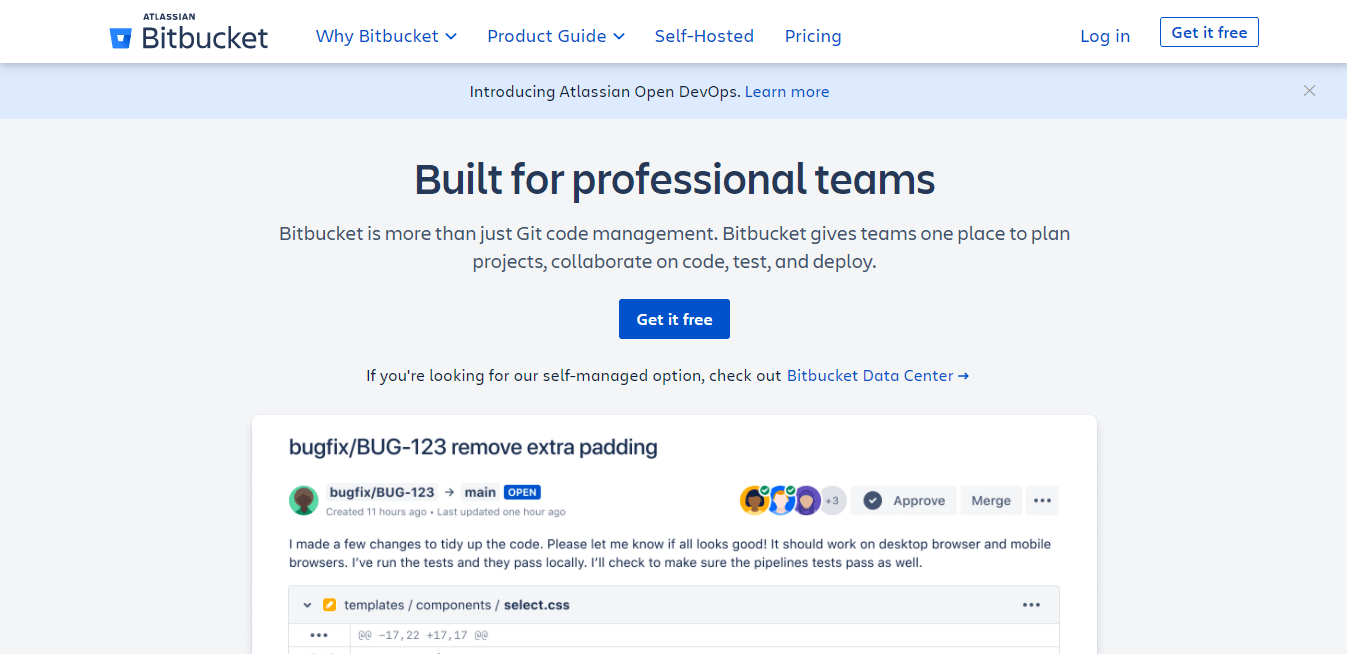The width and height of the screenshot is (1347, 654).
Task: Click the solid blue Get it free button
Action: tap(674, 319)
